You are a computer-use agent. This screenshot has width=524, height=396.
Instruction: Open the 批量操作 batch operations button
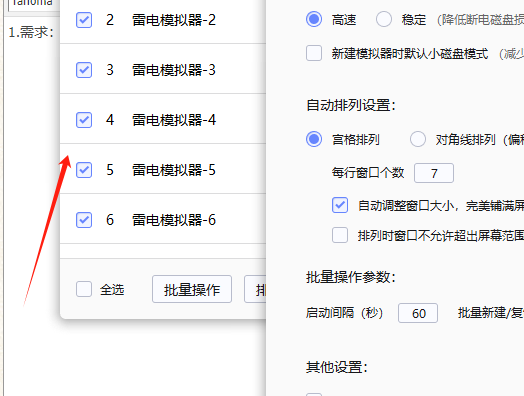[192, 289]
